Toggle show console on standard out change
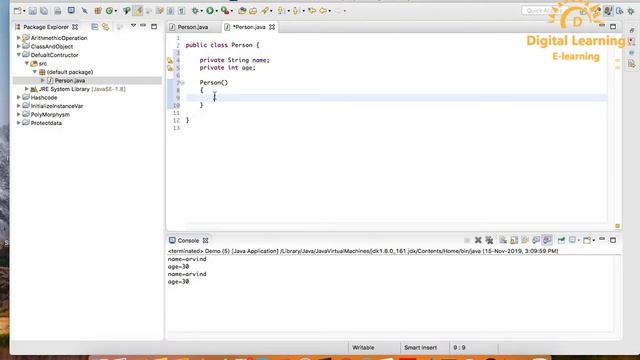The height and width of the screenshot is (360, 640). [536, 240]
